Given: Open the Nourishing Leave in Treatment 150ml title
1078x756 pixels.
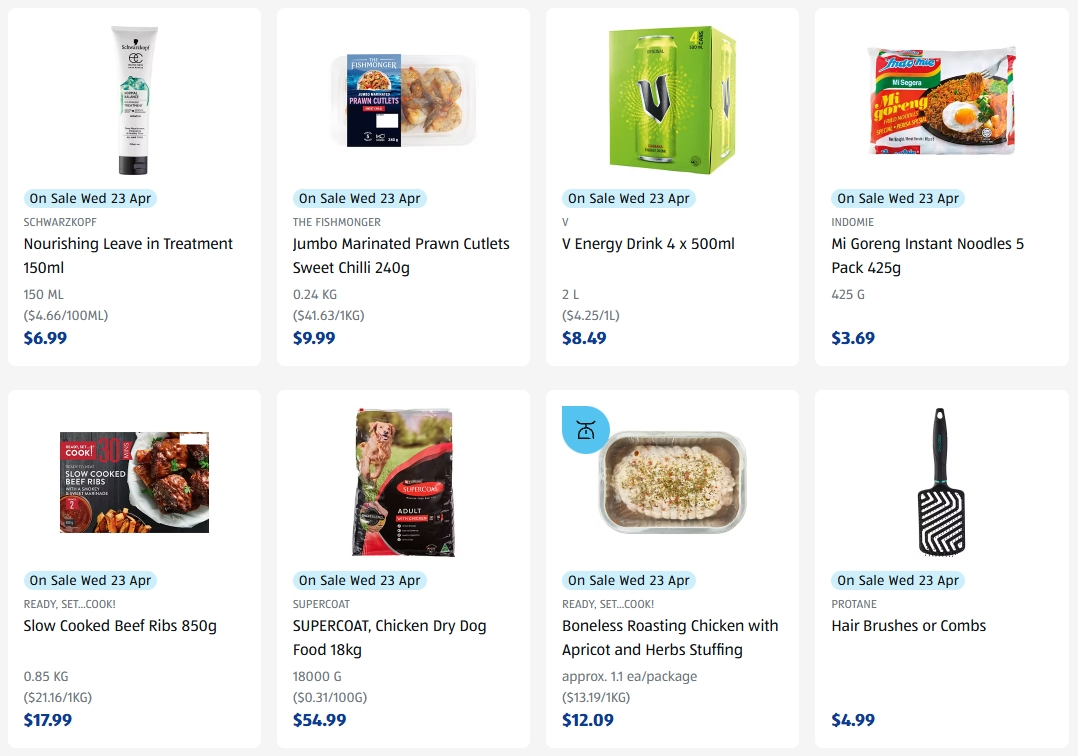Looking at the screenshot, I should coord(128,256).
